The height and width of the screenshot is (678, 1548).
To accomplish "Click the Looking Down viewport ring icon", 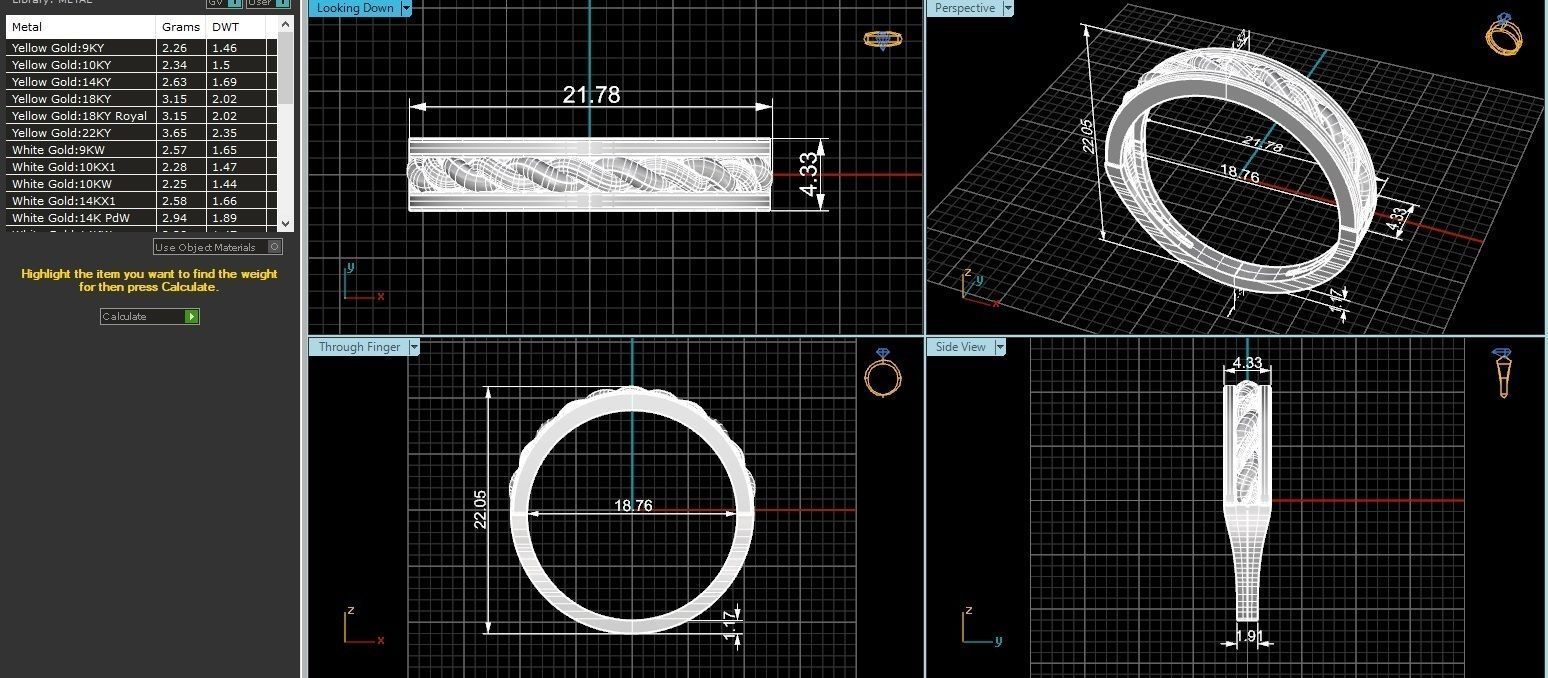I will [882, 40].
